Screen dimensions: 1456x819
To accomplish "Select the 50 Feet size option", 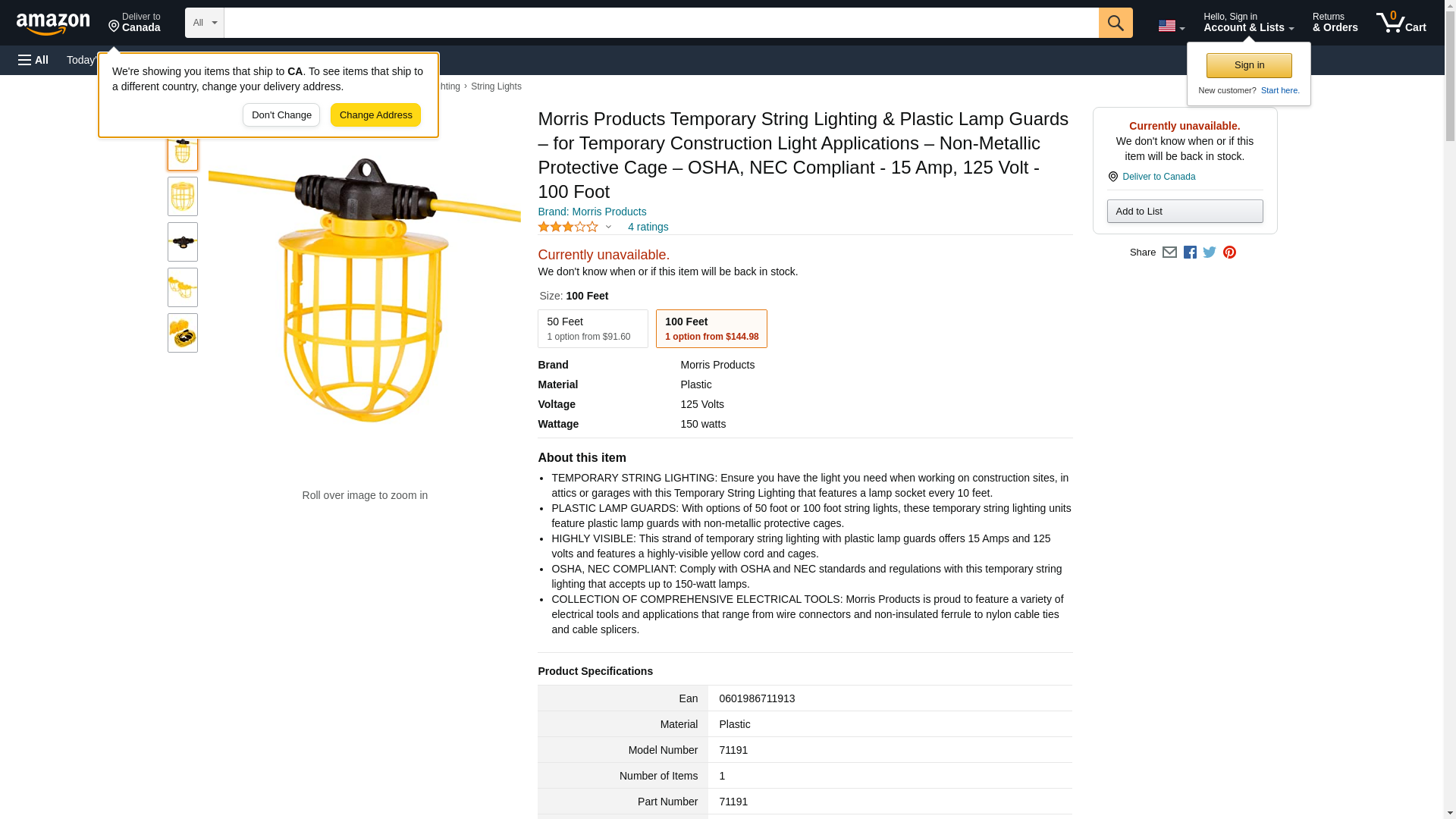I will point(592,328).
